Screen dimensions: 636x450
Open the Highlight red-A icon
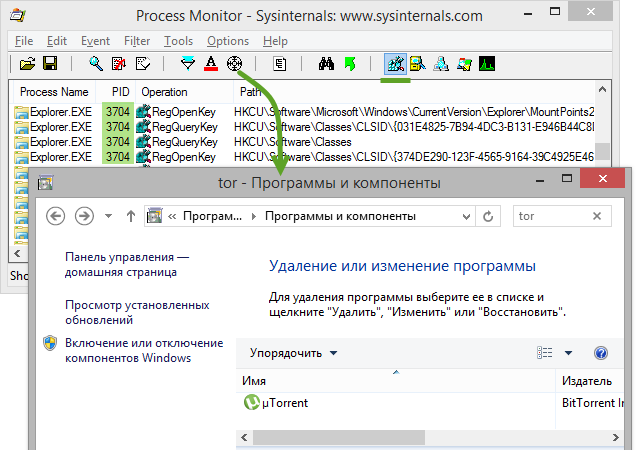pos(211,64)
